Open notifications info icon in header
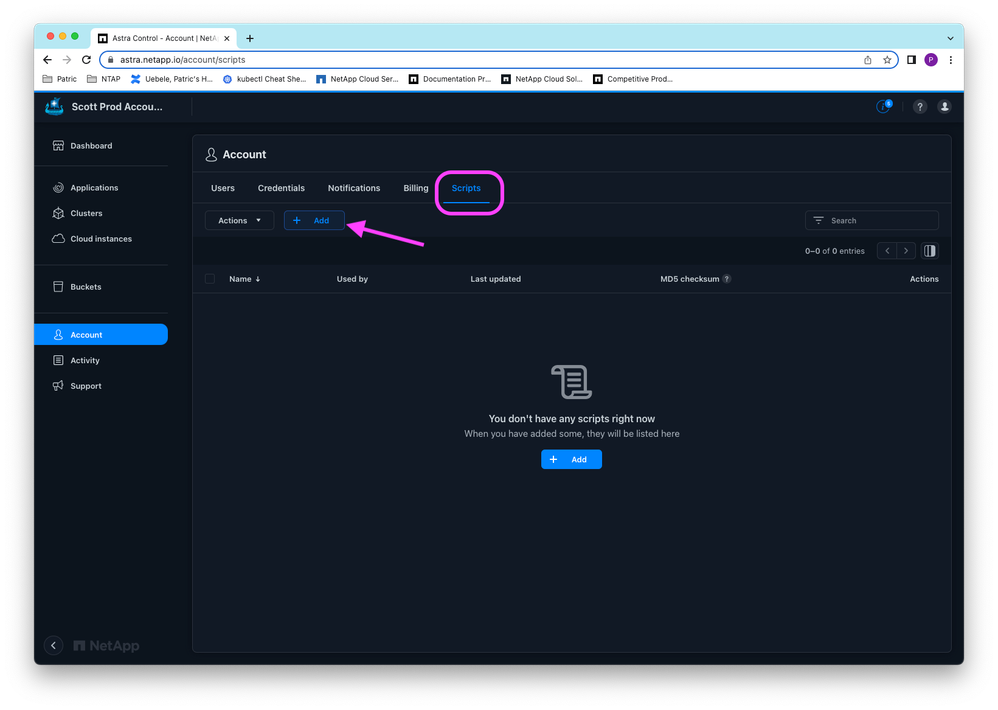Screen dimensions: 998x710 (x=883, y=106)
